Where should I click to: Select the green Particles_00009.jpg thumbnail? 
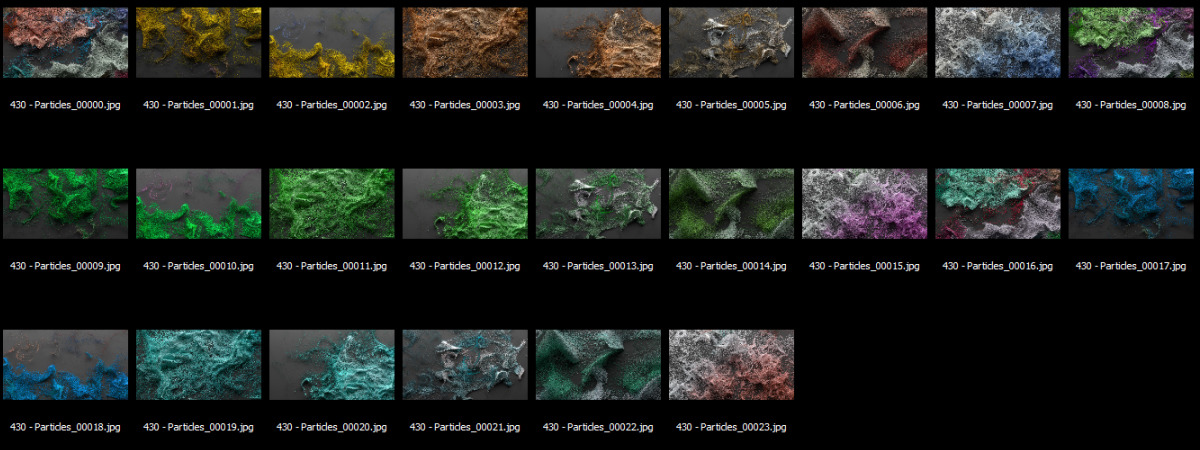click(65, 204)
